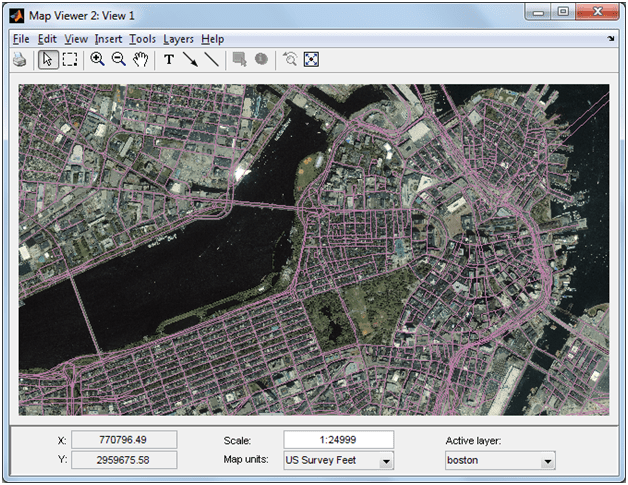Image resolution: width=628 pixels, height=485 pixels.
Task: Open the File menu
Action: (22, 39)
